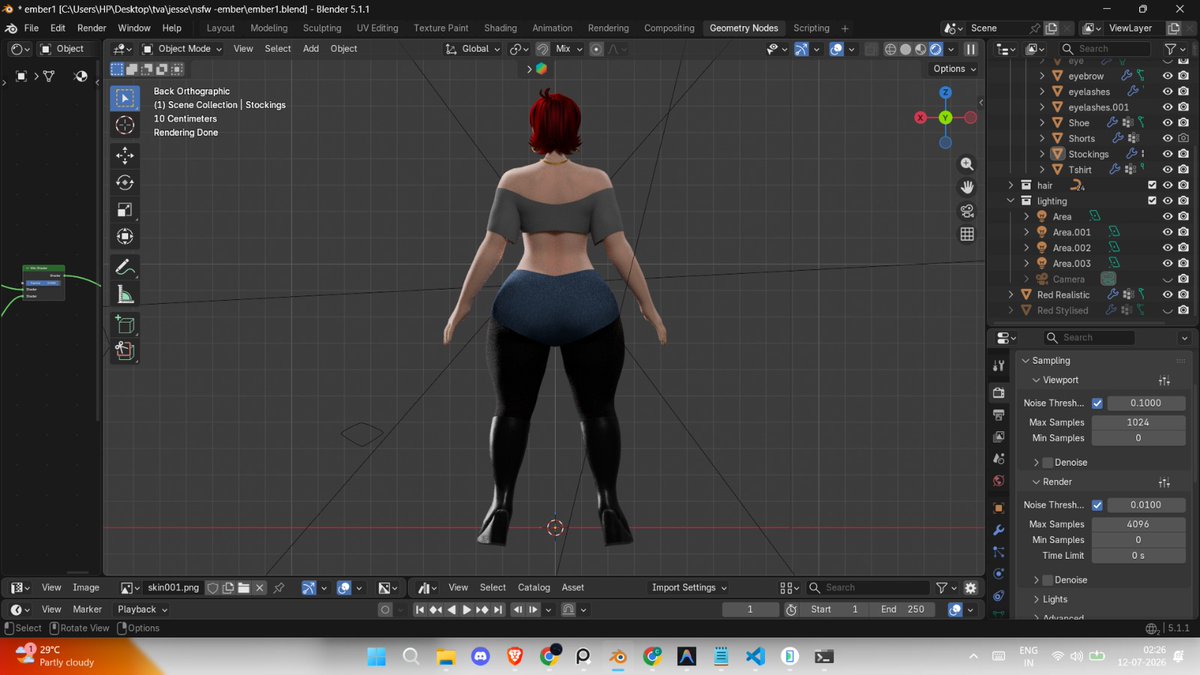Select the Move tool

coord(125,155)
